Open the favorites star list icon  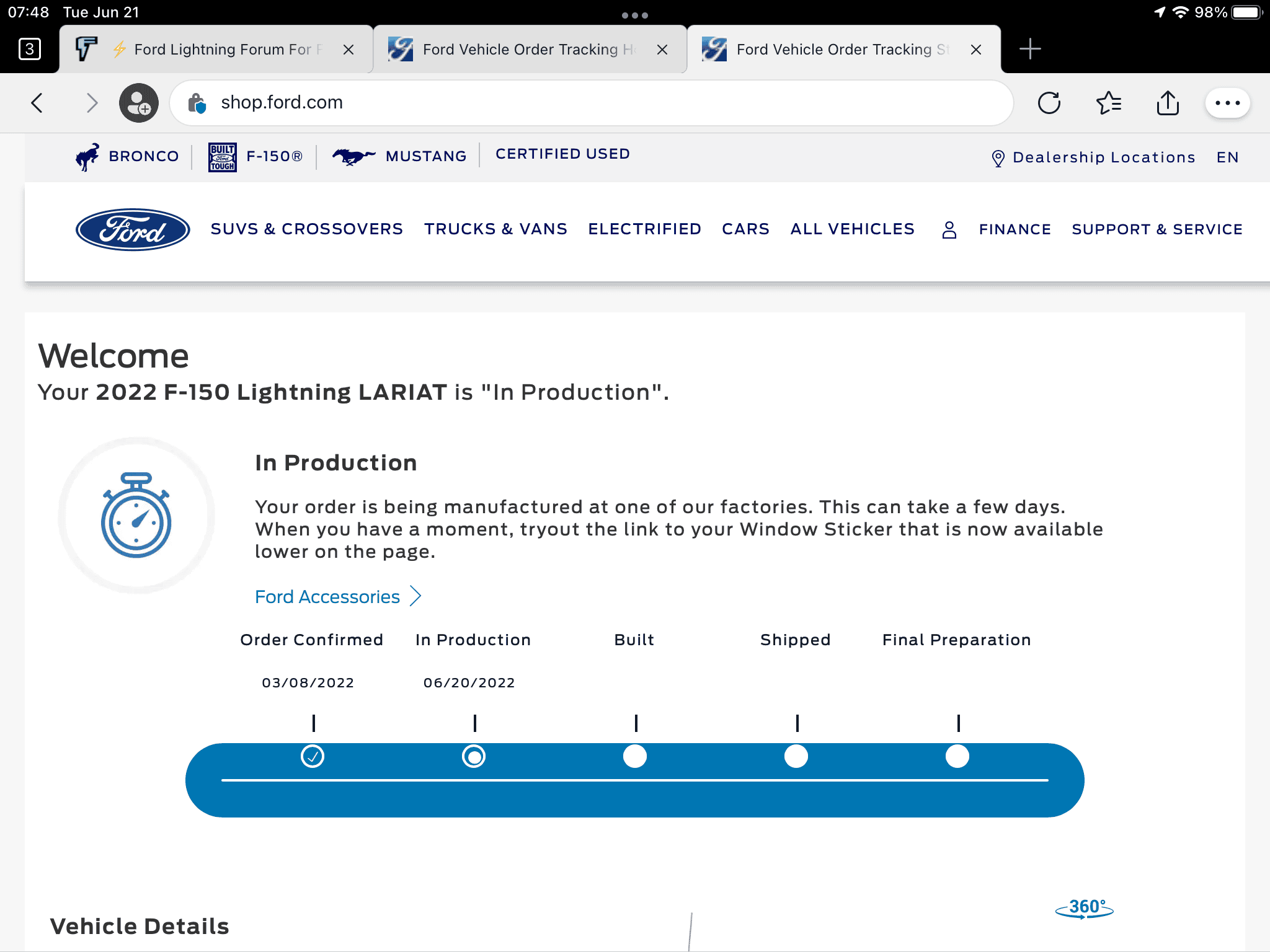pyautogui.click(x=1108, y=103)
